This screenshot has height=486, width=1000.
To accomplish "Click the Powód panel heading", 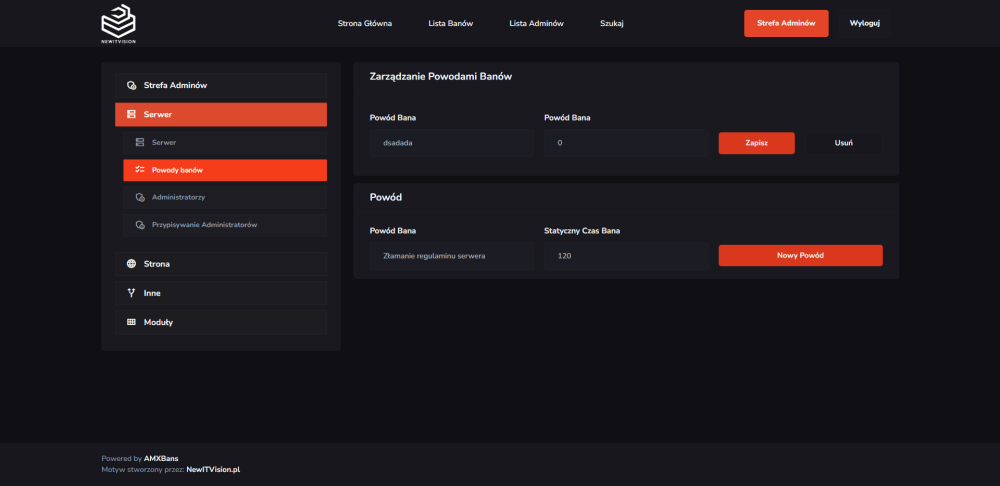I will coord(386,198).
